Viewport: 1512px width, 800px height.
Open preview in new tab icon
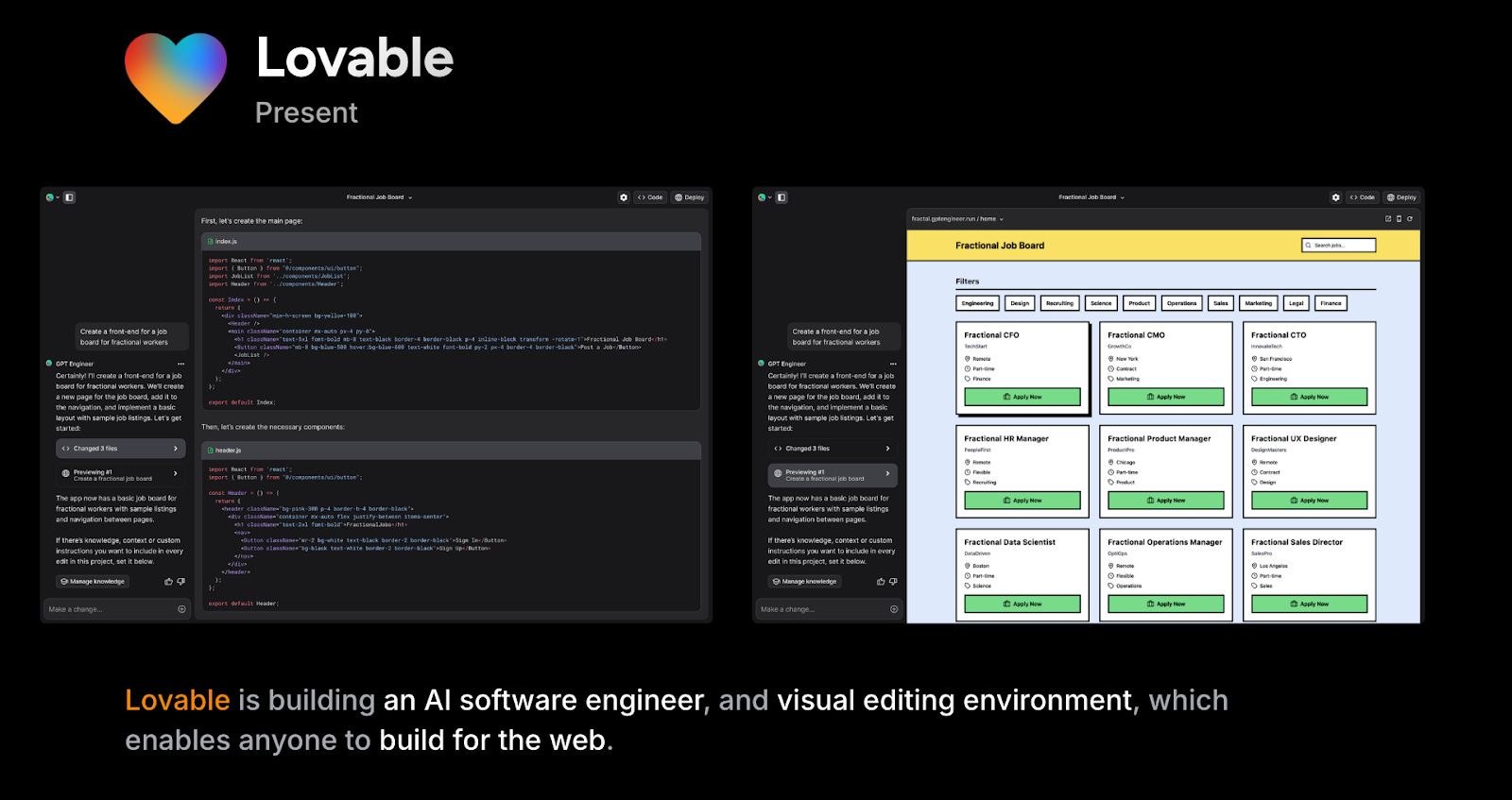coord(1388,218)
